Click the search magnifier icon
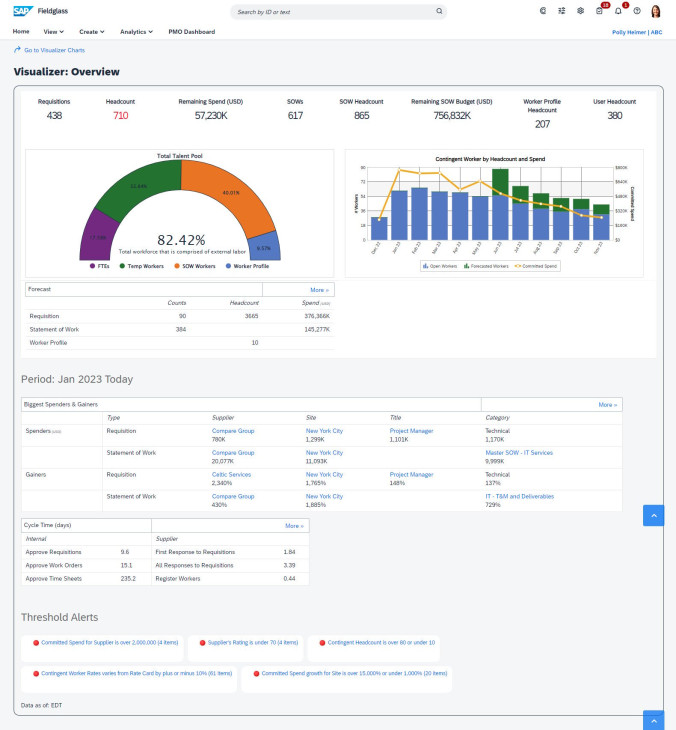 (x=439, y=12)
